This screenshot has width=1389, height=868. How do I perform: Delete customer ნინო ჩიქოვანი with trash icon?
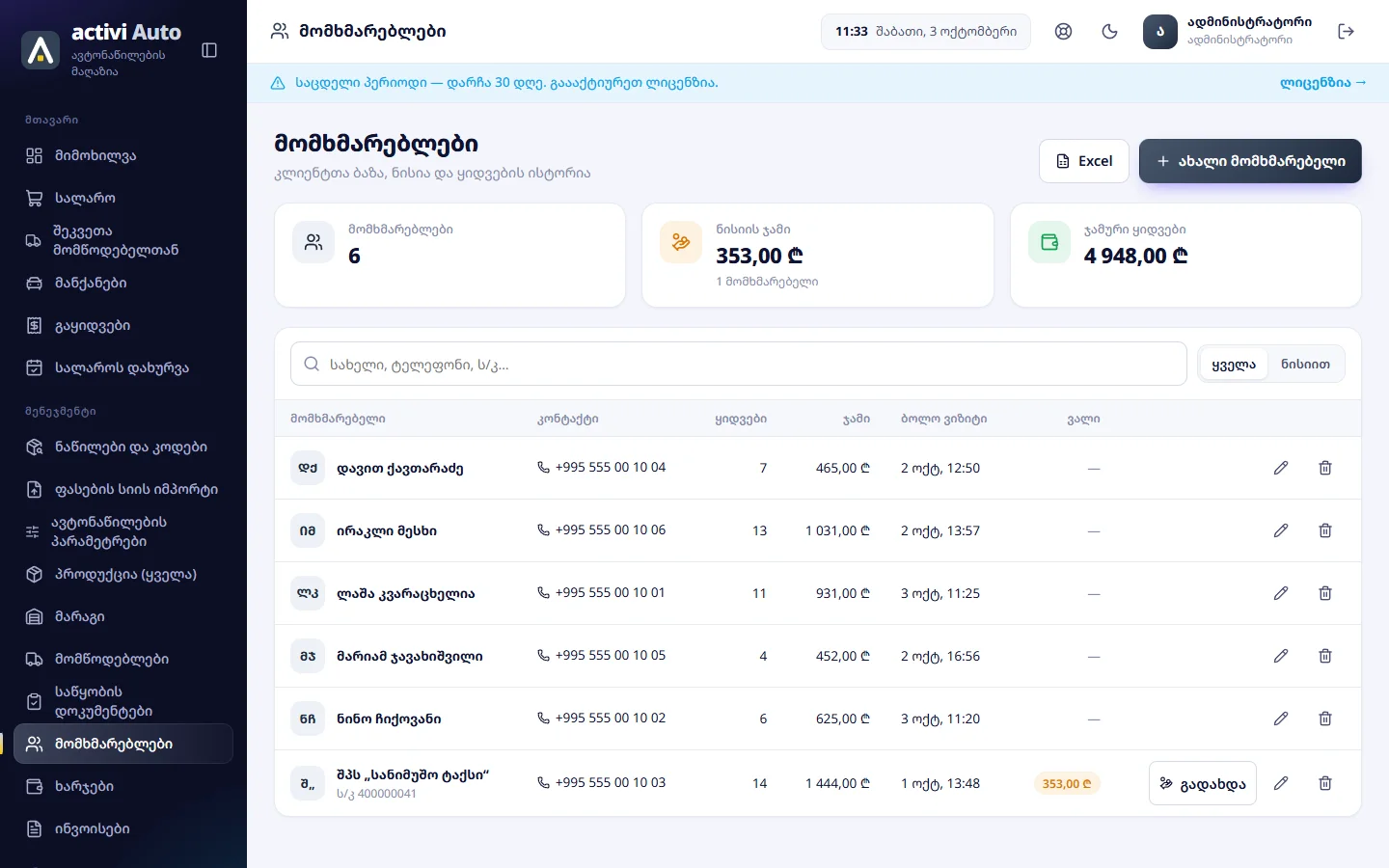tap(1325, 719)
